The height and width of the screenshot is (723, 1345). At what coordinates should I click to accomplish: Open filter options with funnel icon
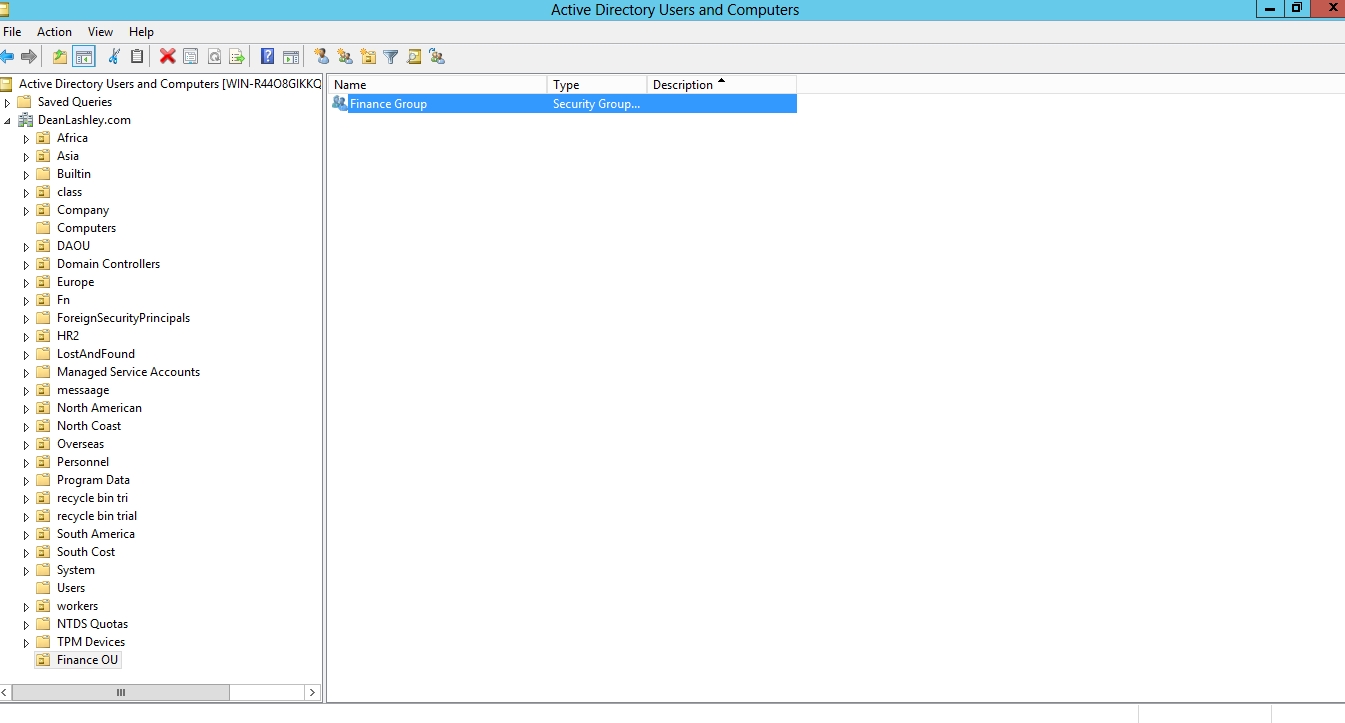click(391, 57)
